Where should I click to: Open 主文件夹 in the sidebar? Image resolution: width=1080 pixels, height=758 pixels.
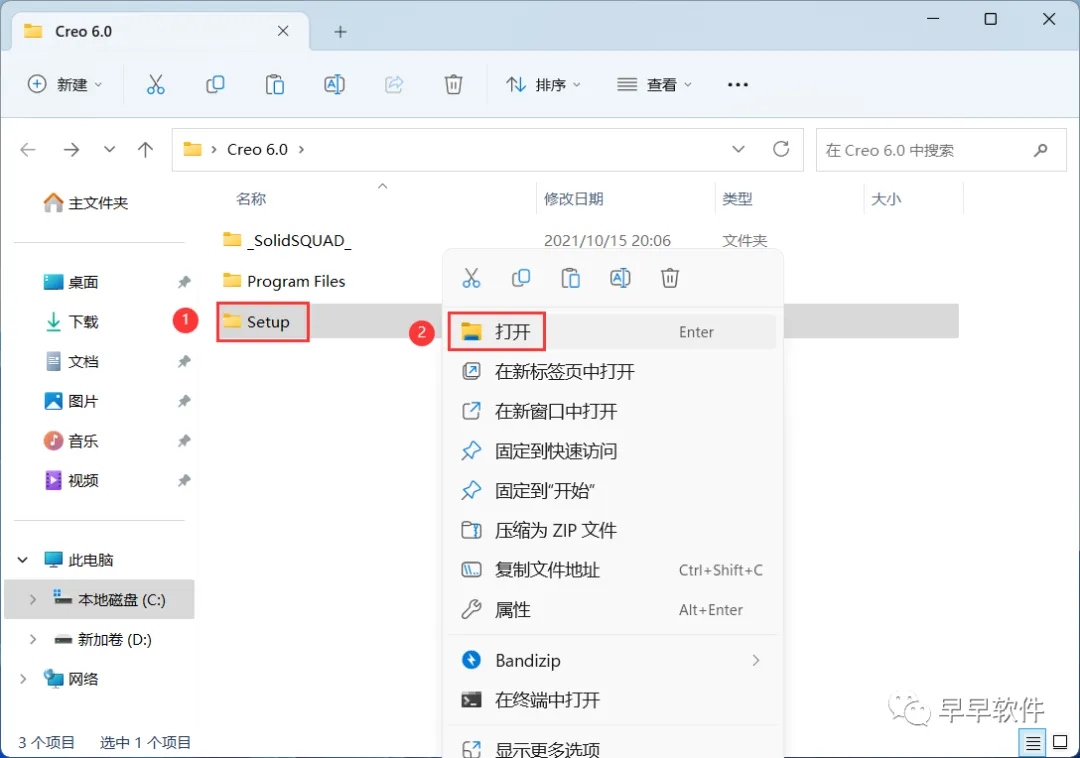pos(85,202)
